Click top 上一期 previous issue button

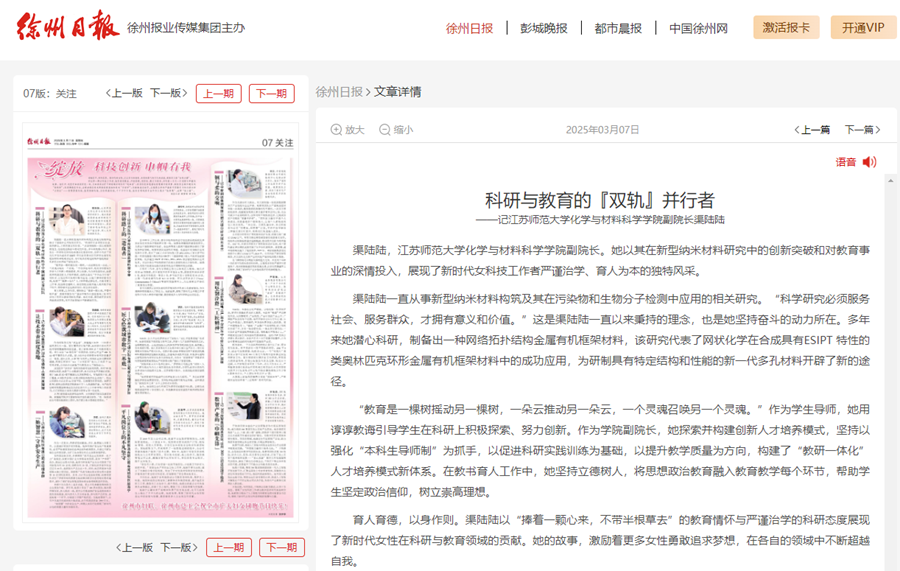[x=218, y=93]
